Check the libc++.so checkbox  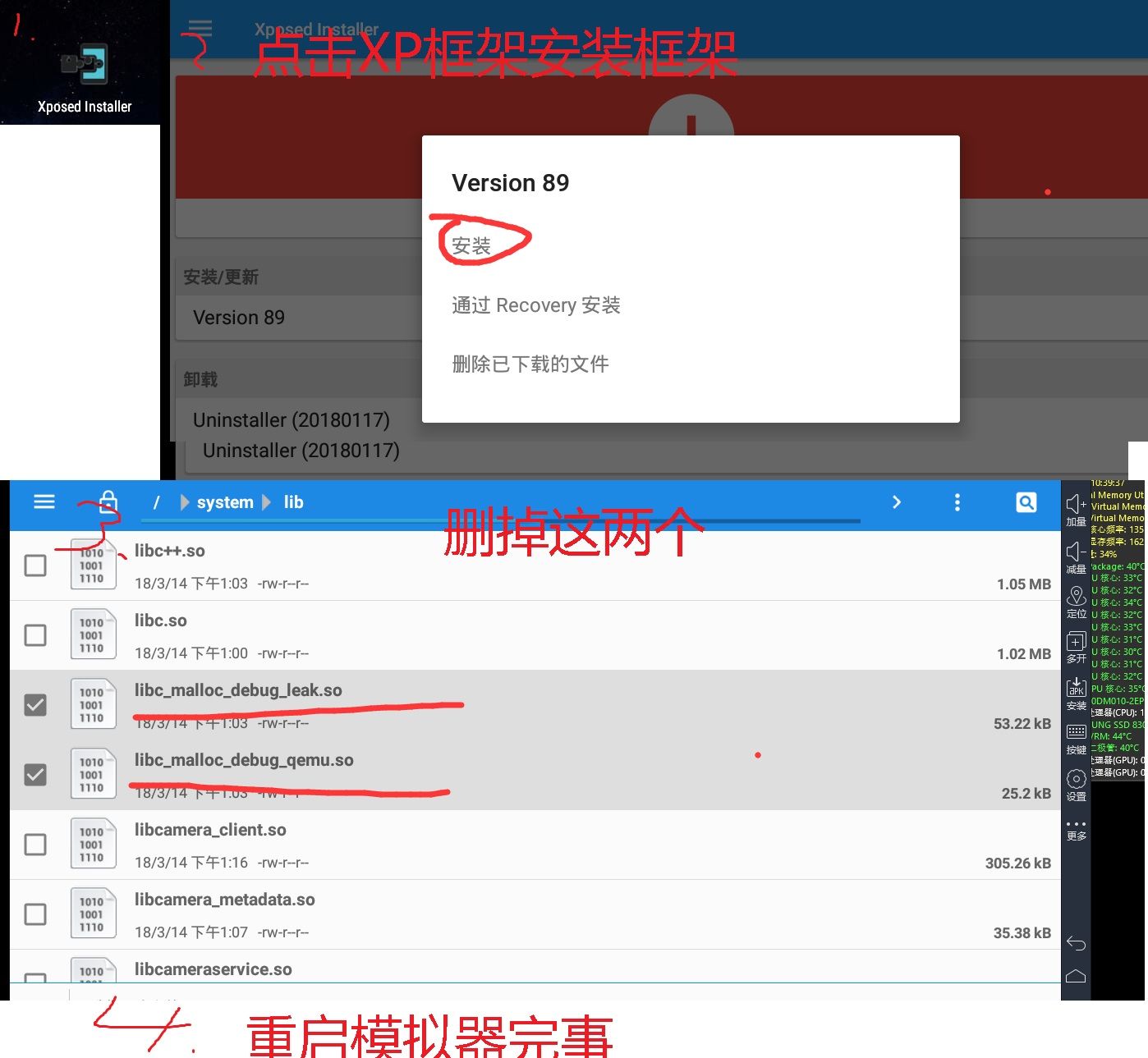tap(35, 566)
